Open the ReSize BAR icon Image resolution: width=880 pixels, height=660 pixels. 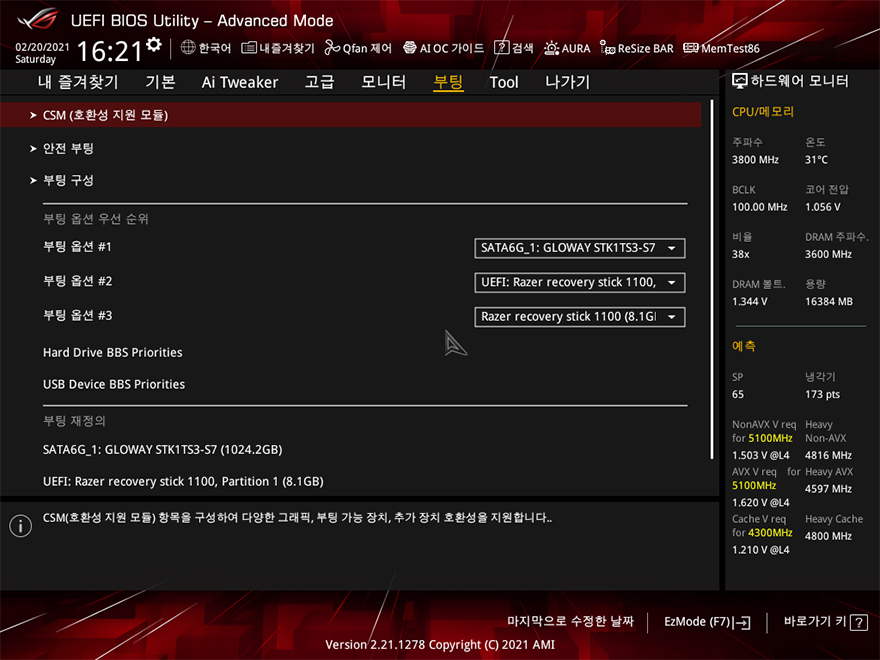coord(607,48)
